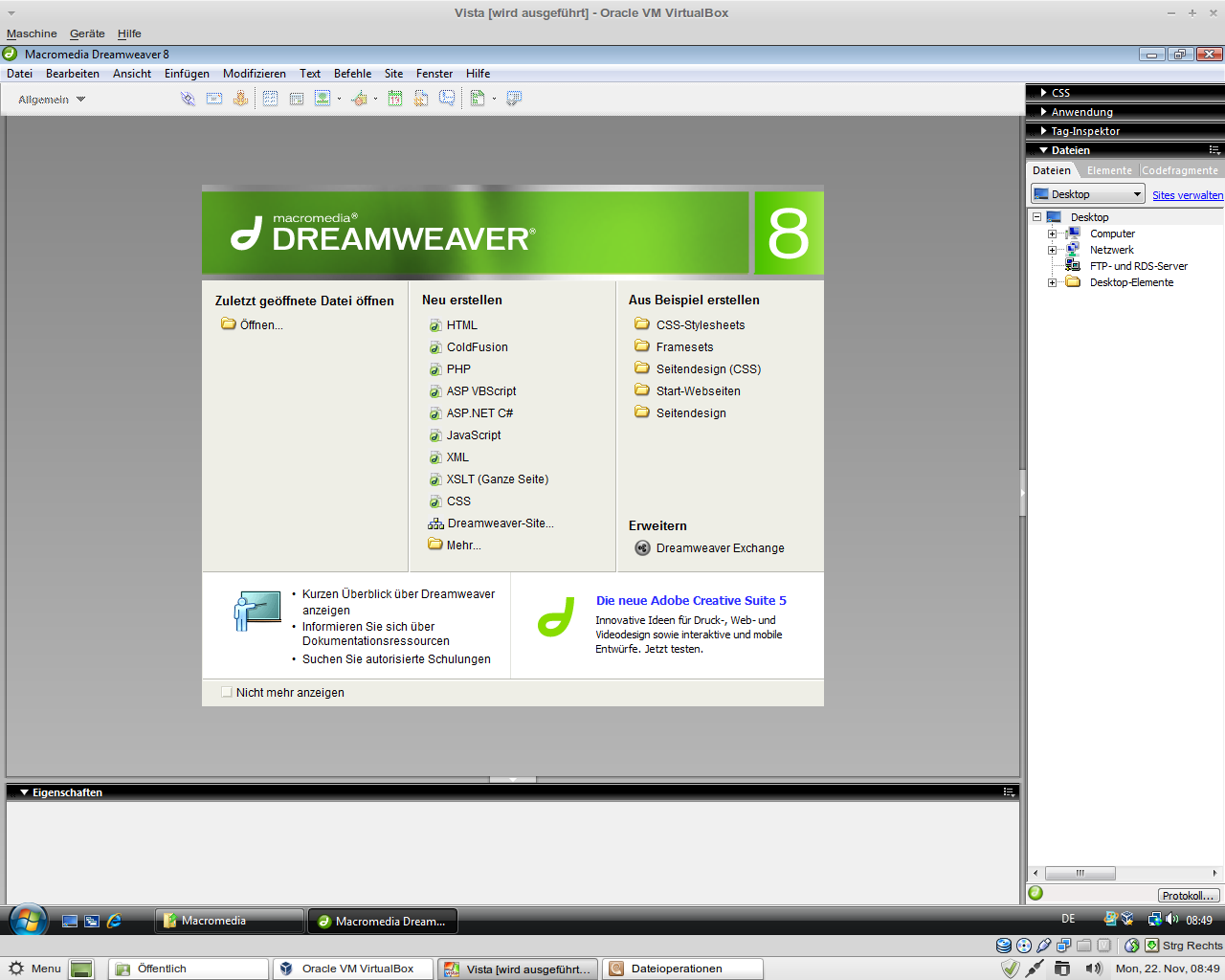The width and height of the screenshot is (1225, 980).
Task: Click the host panel security shield icon
Action: [x=1010, y=969]
